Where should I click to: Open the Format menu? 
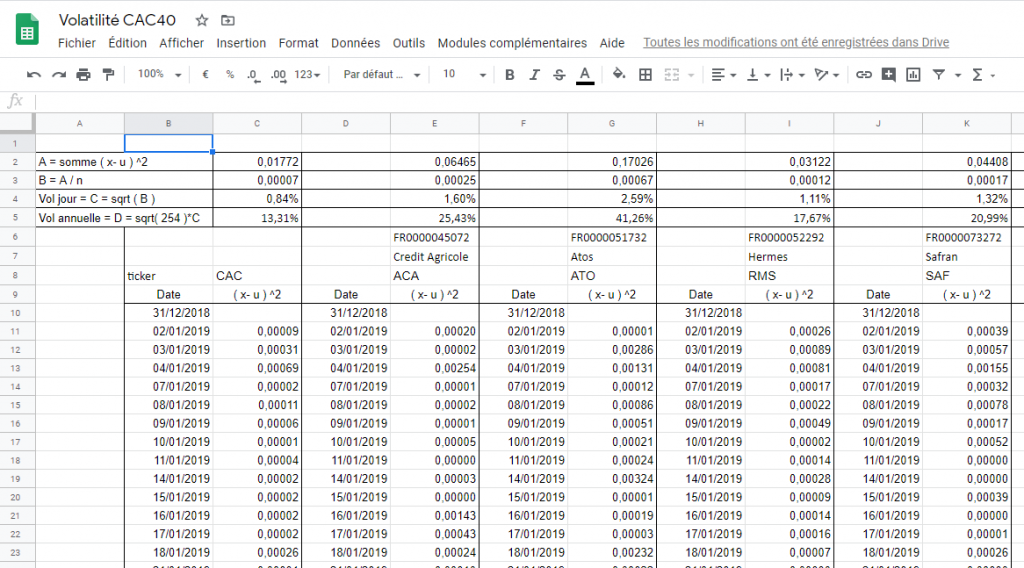tap(298, 43)
